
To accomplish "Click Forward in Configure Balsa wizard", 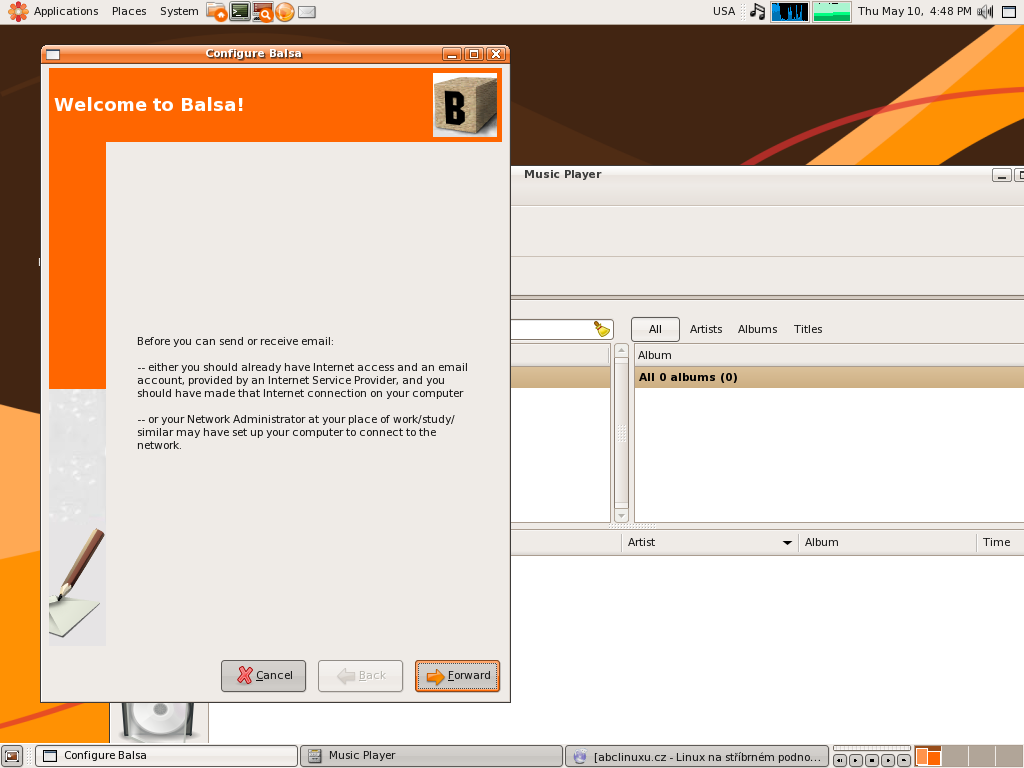I will tap(457, 675).
